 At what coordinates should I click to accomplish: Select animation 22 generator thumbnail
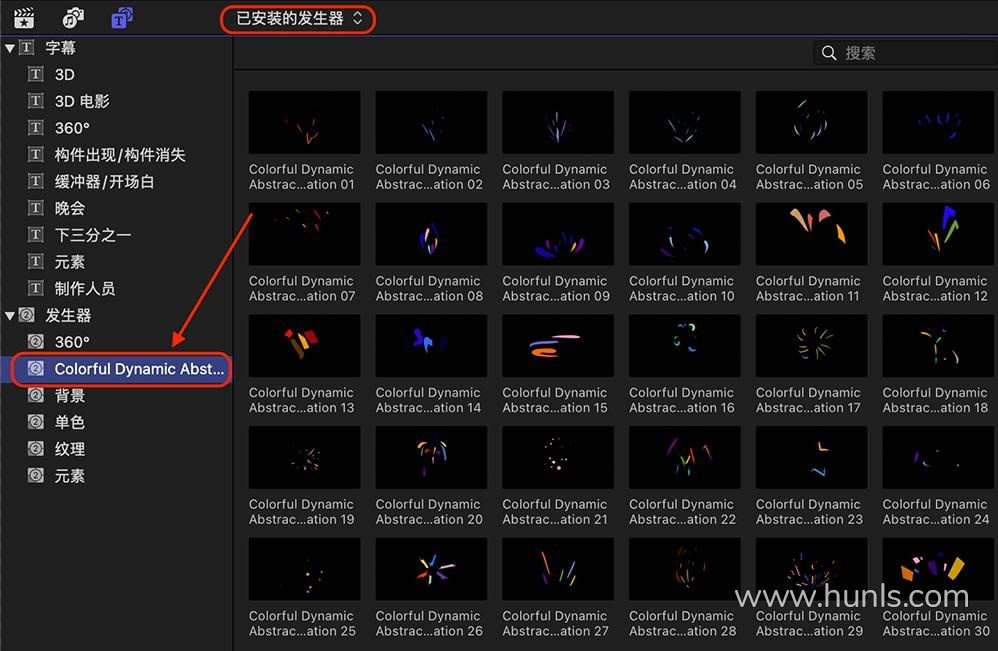coord(684,457)
